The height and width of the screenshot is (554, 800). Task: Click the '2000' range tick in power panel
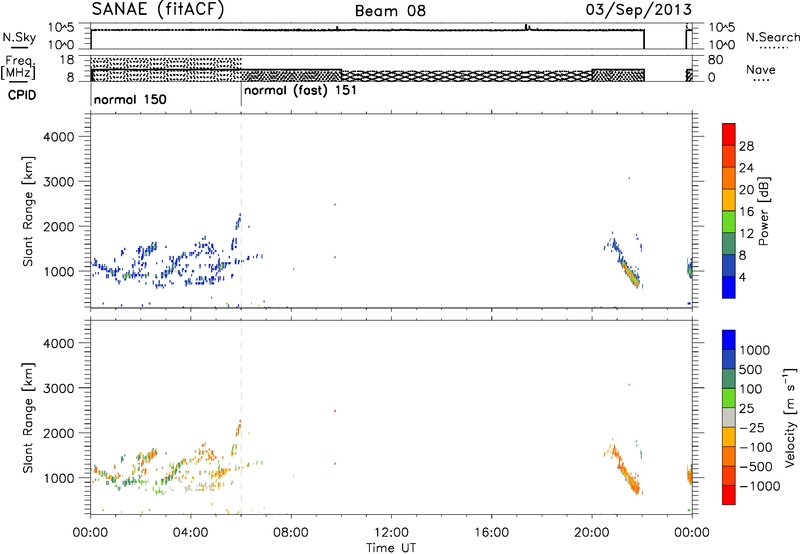coord(58,226)
